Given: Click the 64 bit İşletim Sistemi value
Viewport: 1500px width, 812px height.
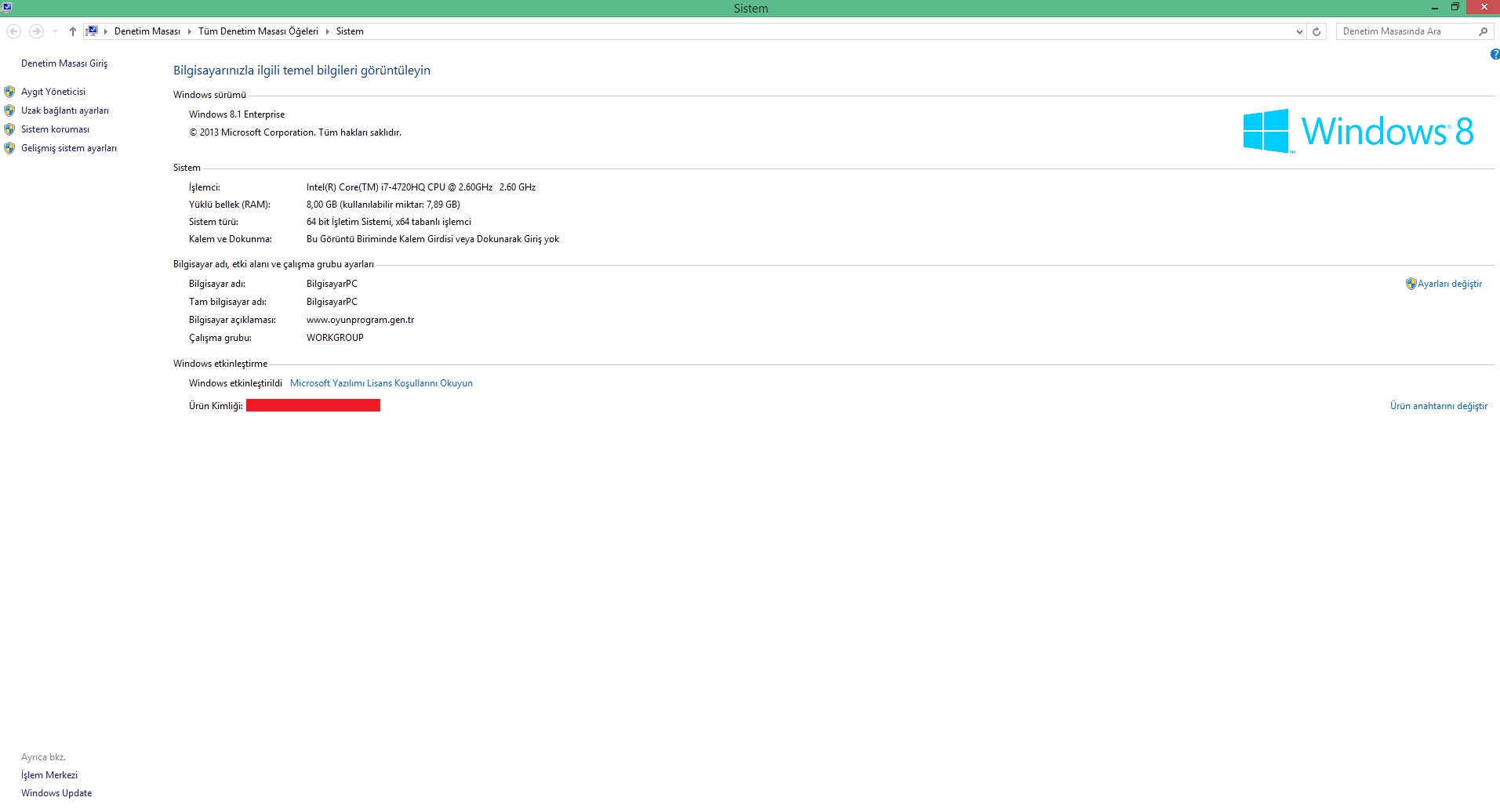Looking at the screenshot, I should (389, 222).
